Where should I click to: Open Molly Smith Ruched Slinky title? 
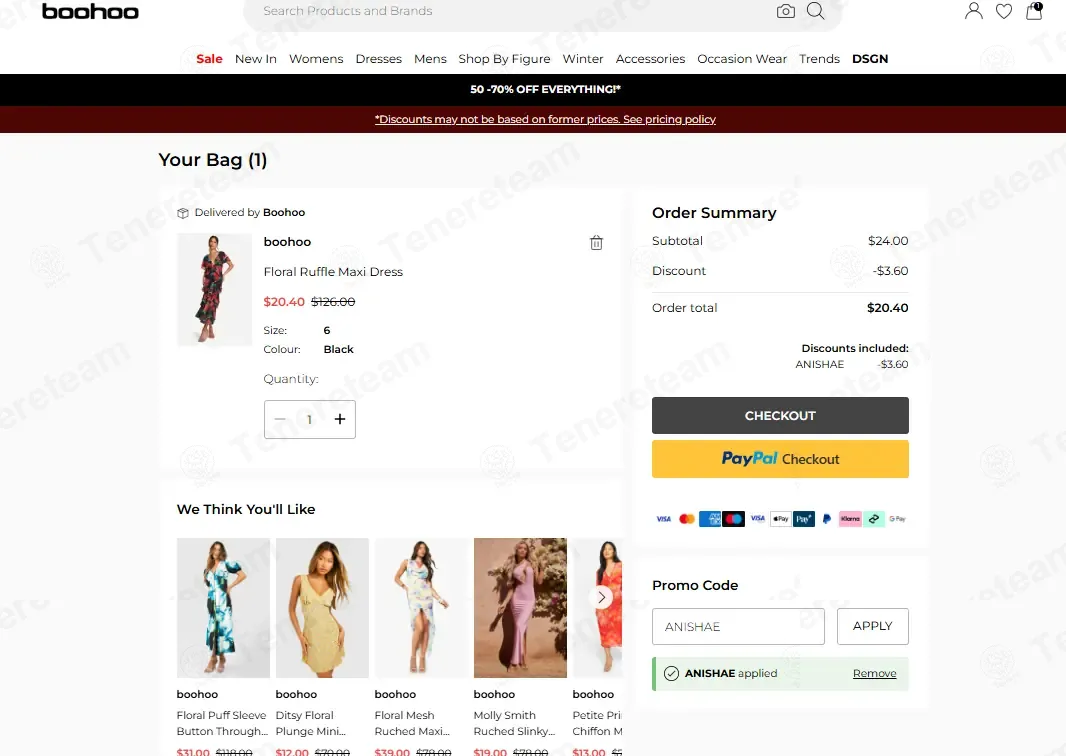pyautogui.click(x=515, y=723)
